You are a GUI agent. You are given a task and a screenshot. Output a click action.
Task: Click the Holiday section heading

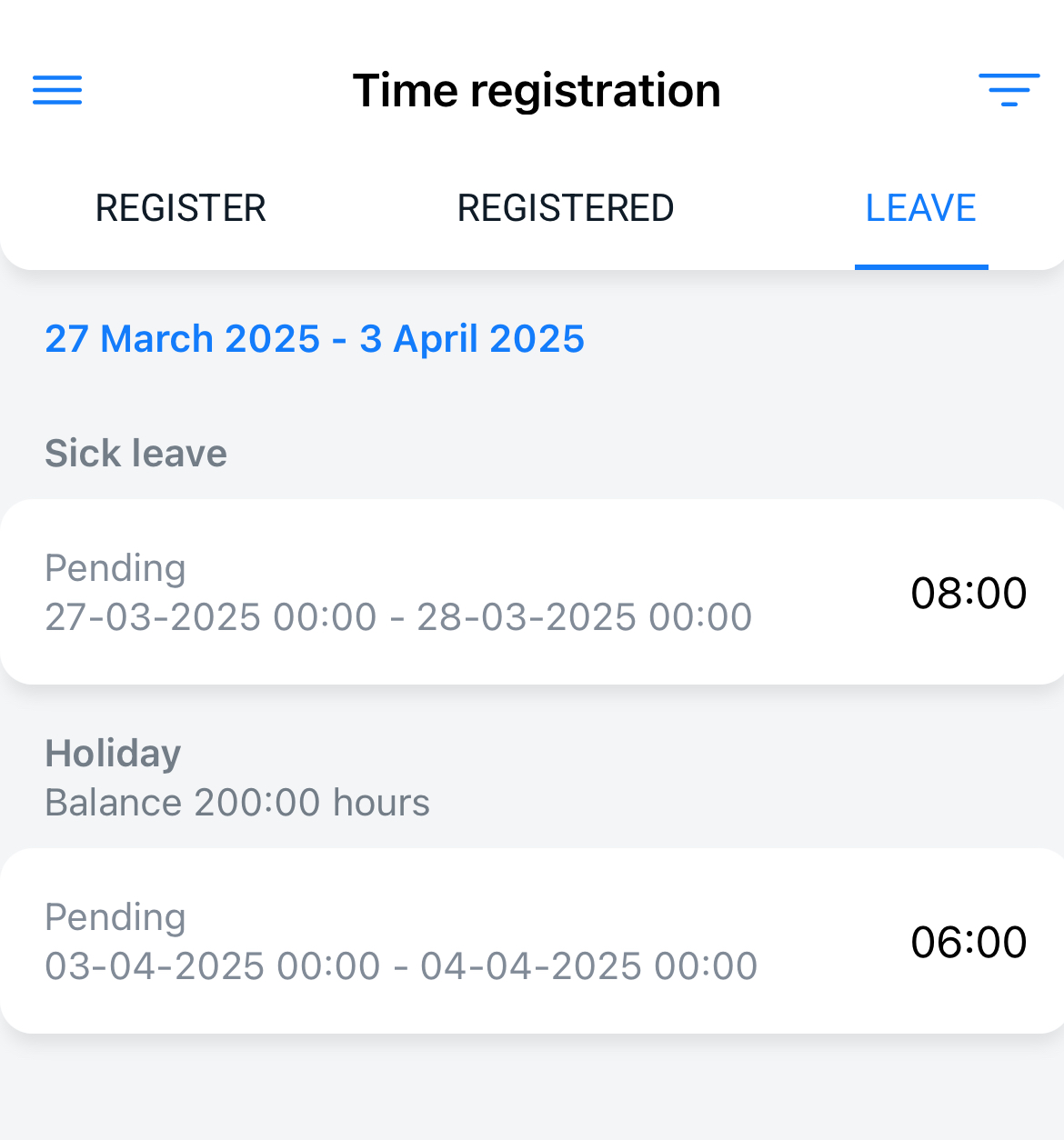(x=113, y=754)
